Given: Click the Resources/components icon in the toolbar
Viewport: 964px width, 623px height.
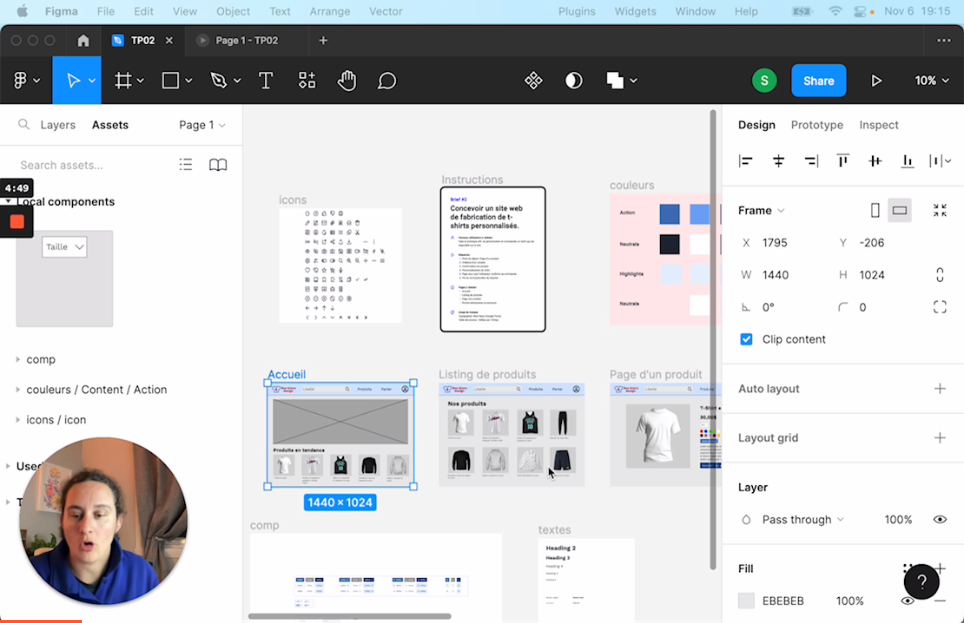Looking at the screenshot, I should coord(306,80).
